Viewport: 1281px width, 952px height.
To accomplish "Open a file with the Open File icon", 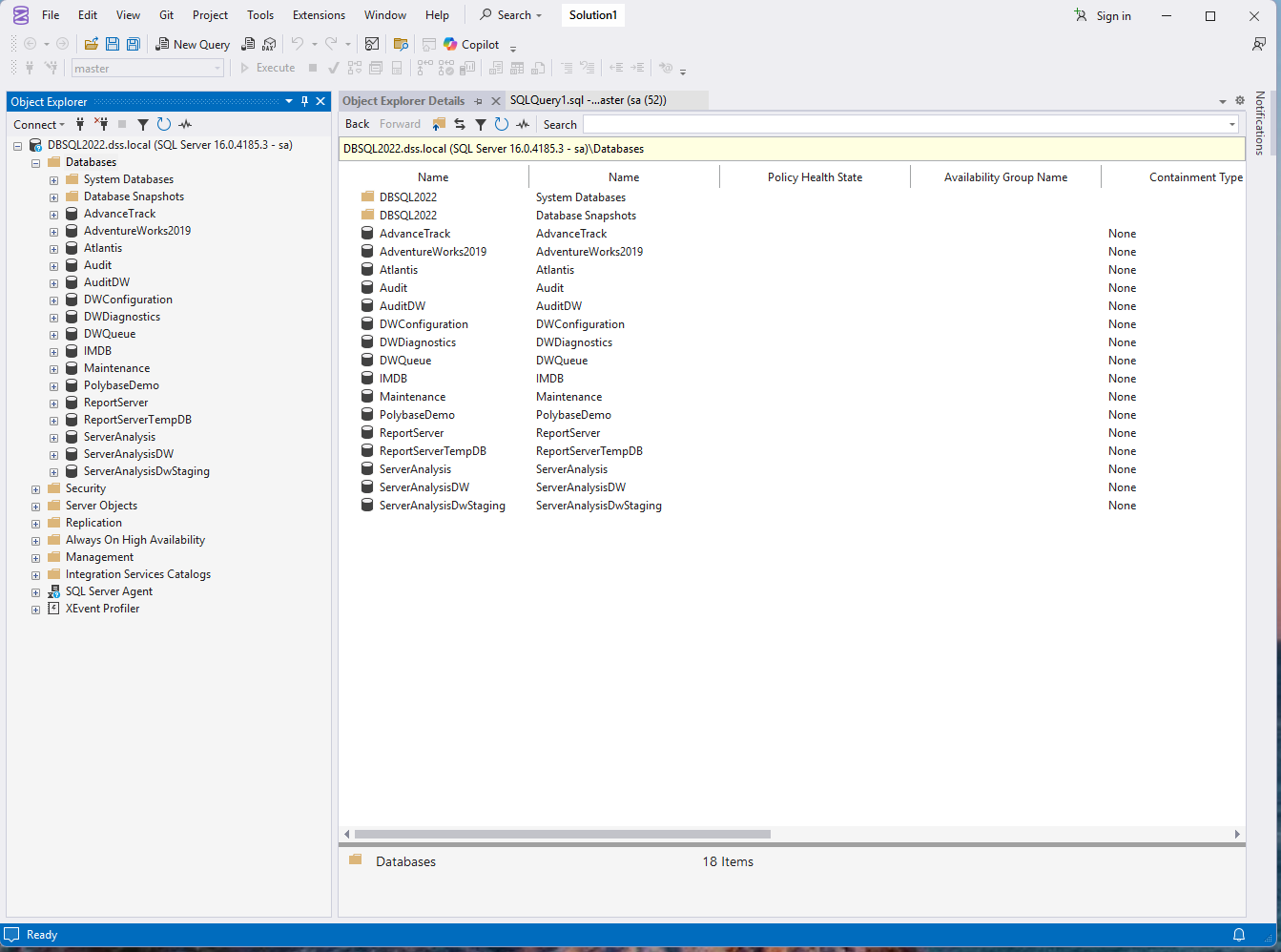I will coord(91,44).
